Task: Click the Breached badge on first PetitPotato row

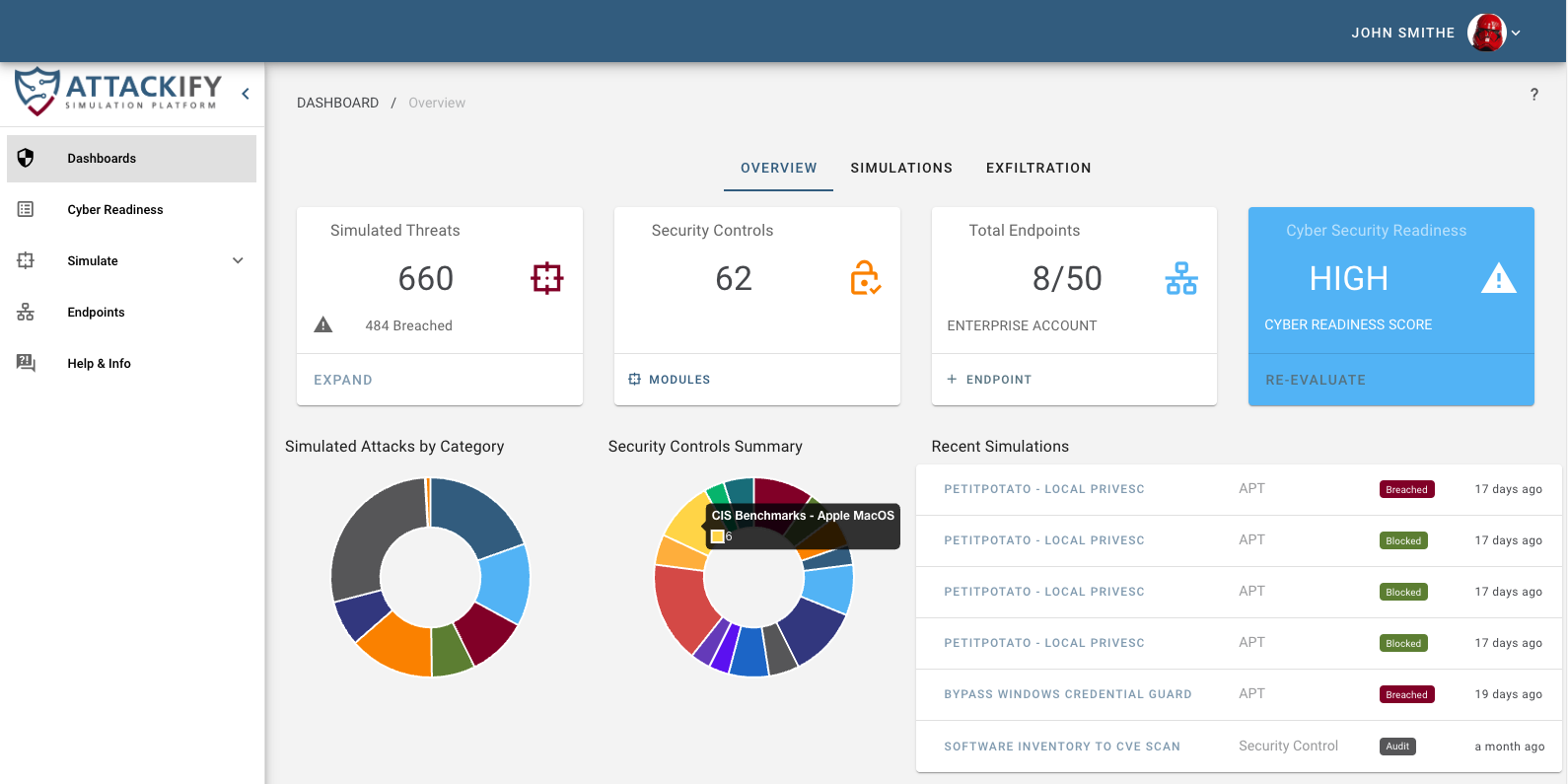Action: 1406,489
